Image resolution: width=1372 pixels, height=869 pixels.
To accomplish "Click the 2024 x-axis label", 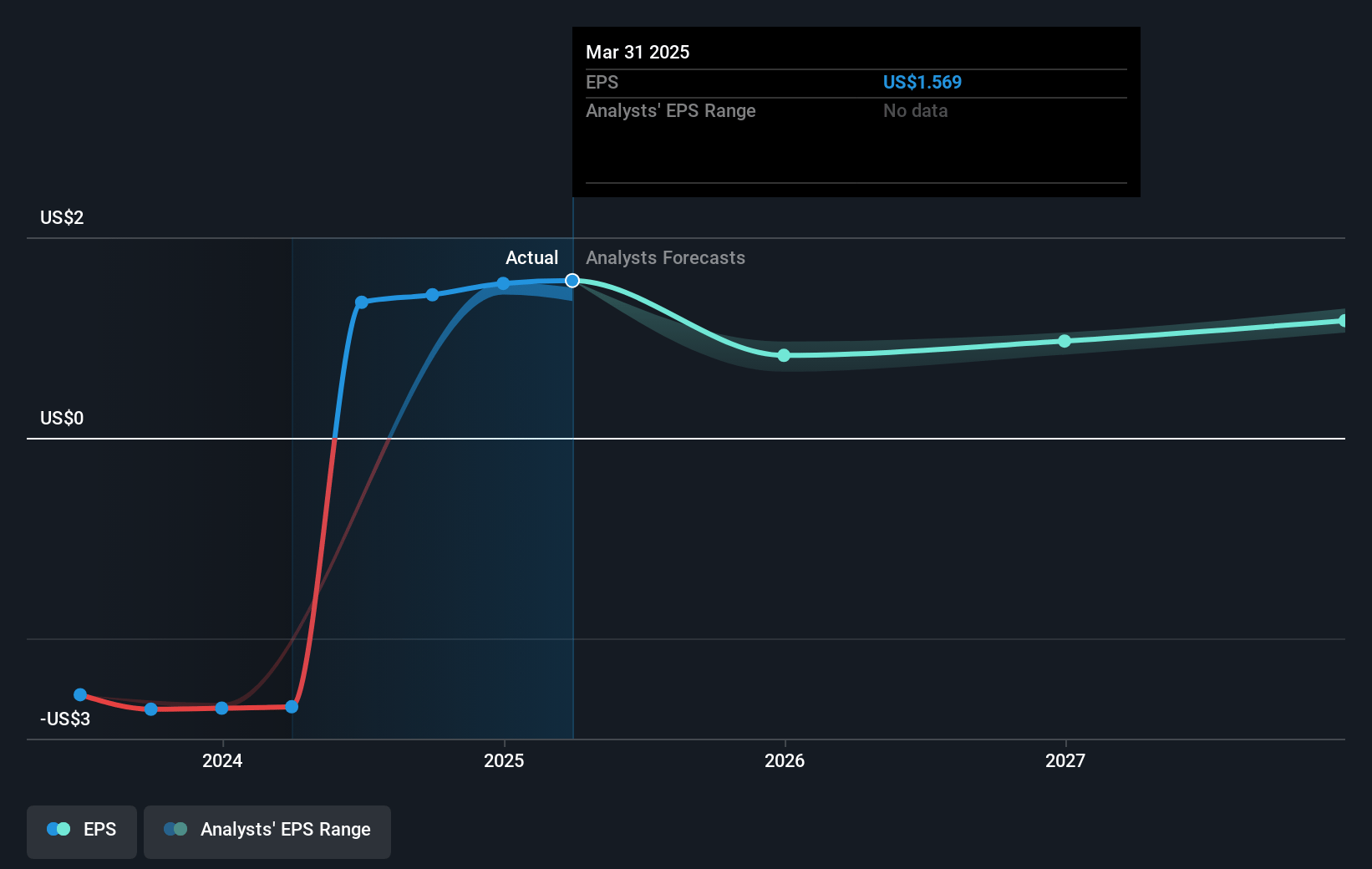I will pyautogui.click(x=222, y=760).
